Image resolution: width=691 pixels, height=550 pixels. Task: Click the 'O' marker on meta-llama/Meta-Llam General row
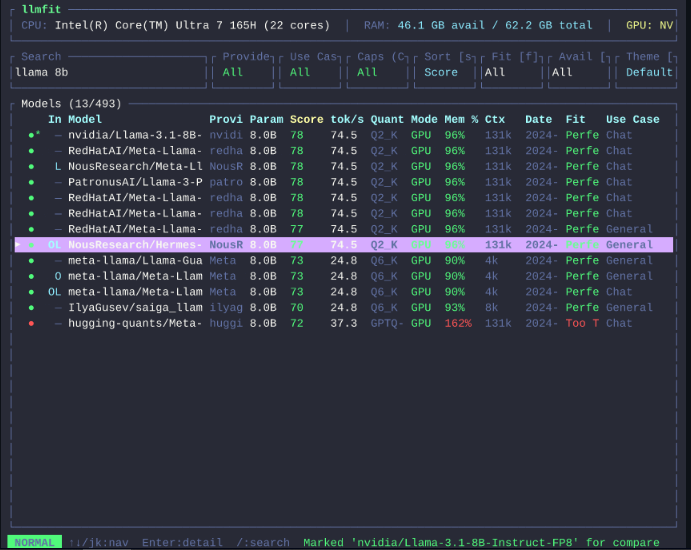pyautogui.click(x=58, y=276)
